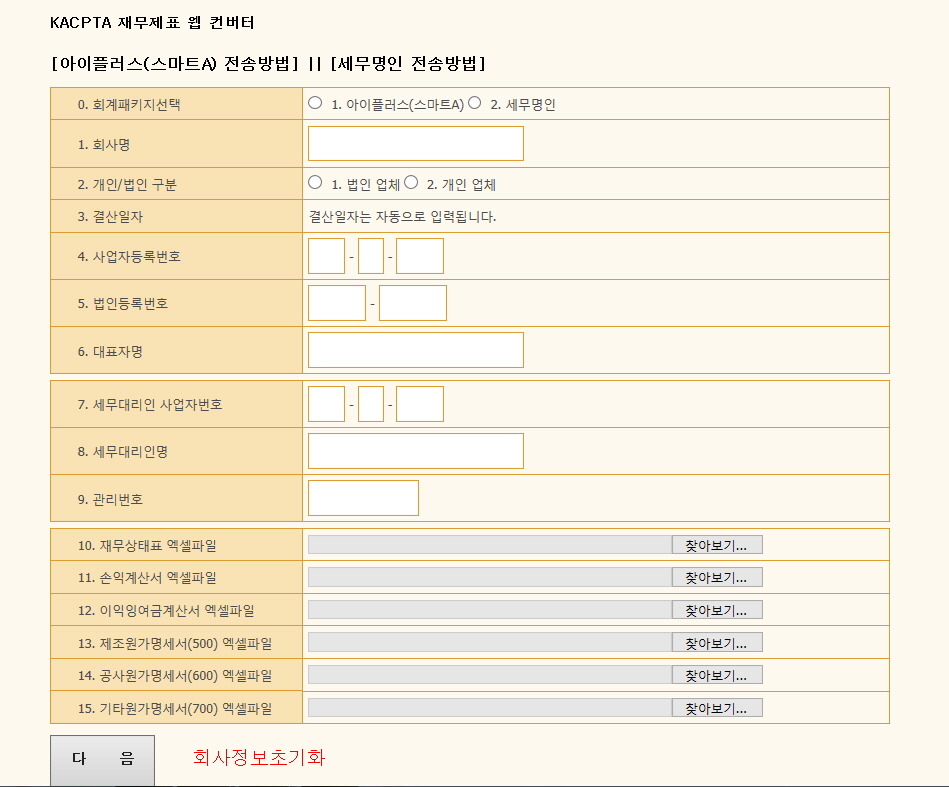Focus last 세무대리인 사업자번호 box
This screenshot has height=787, width=949.
[420, 404]
